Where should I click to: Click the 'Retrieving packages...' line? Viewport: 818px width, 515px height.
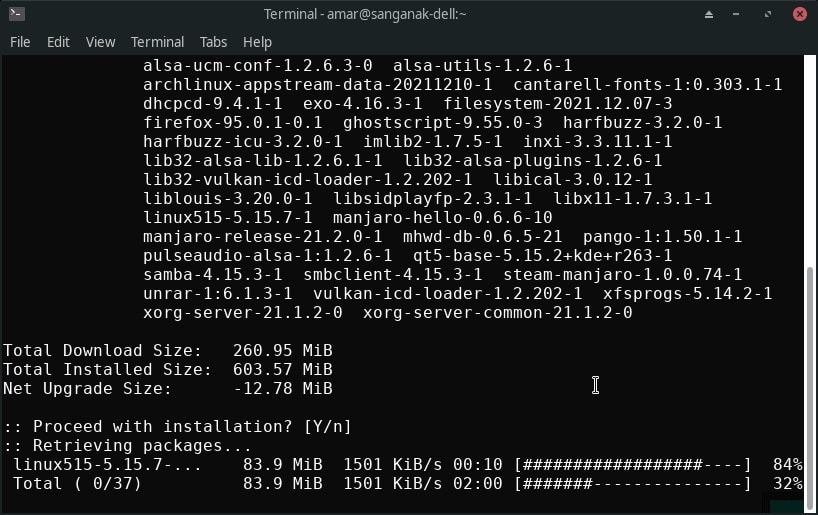coord(128,446)
